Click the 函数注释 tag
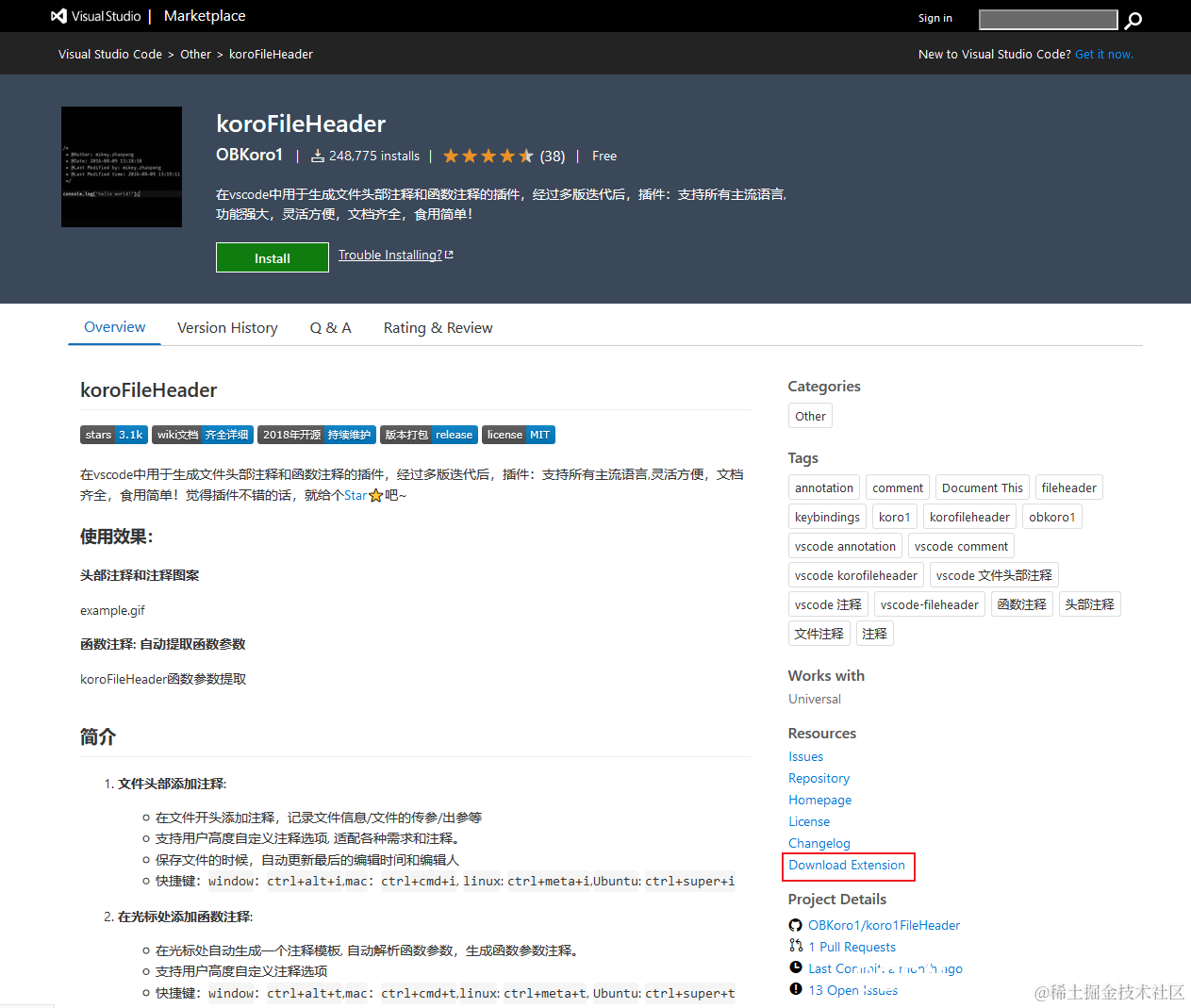Image resolution: width=1191 pixels, height=1008 pixels. (1022, 604)
